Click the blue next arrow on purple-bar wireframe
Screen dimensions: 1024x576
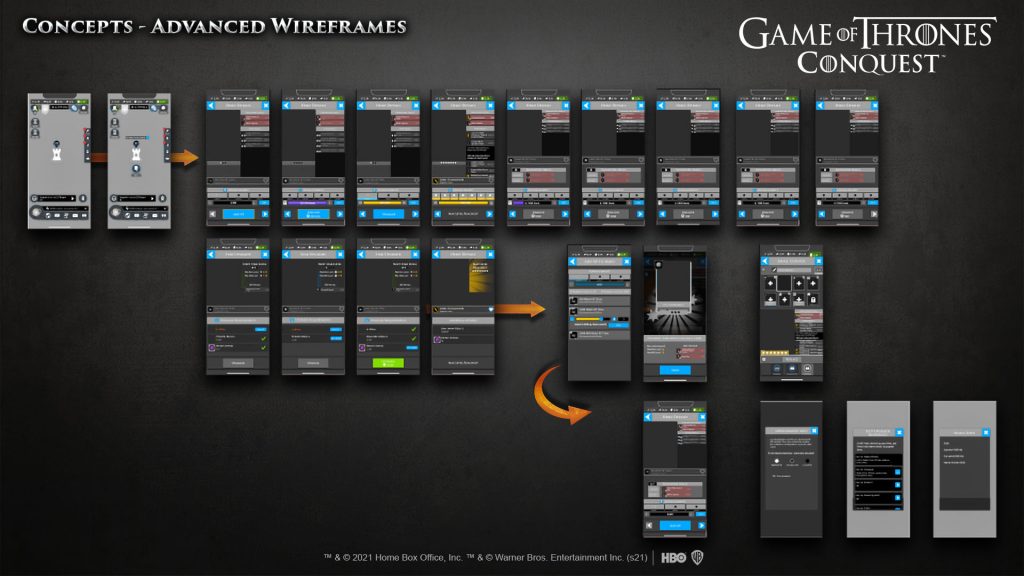340,214
